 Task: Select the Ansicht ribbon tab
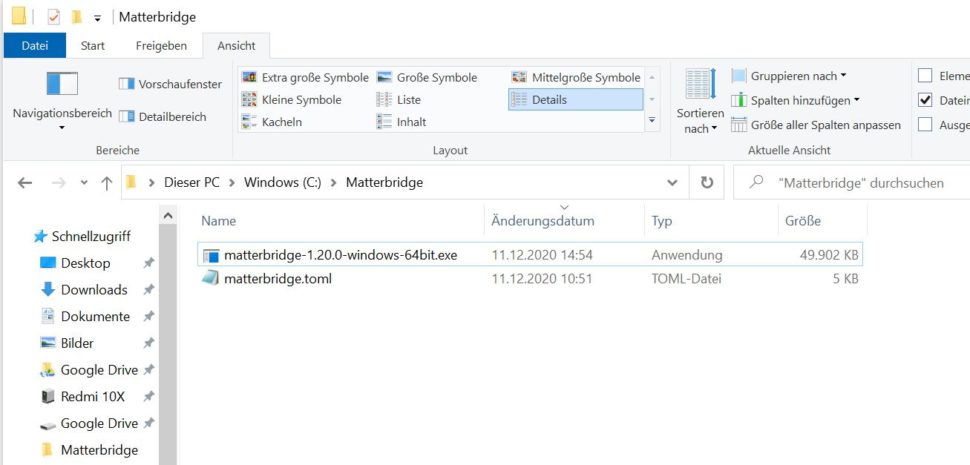pyautogui.click(x=236, y=46)
